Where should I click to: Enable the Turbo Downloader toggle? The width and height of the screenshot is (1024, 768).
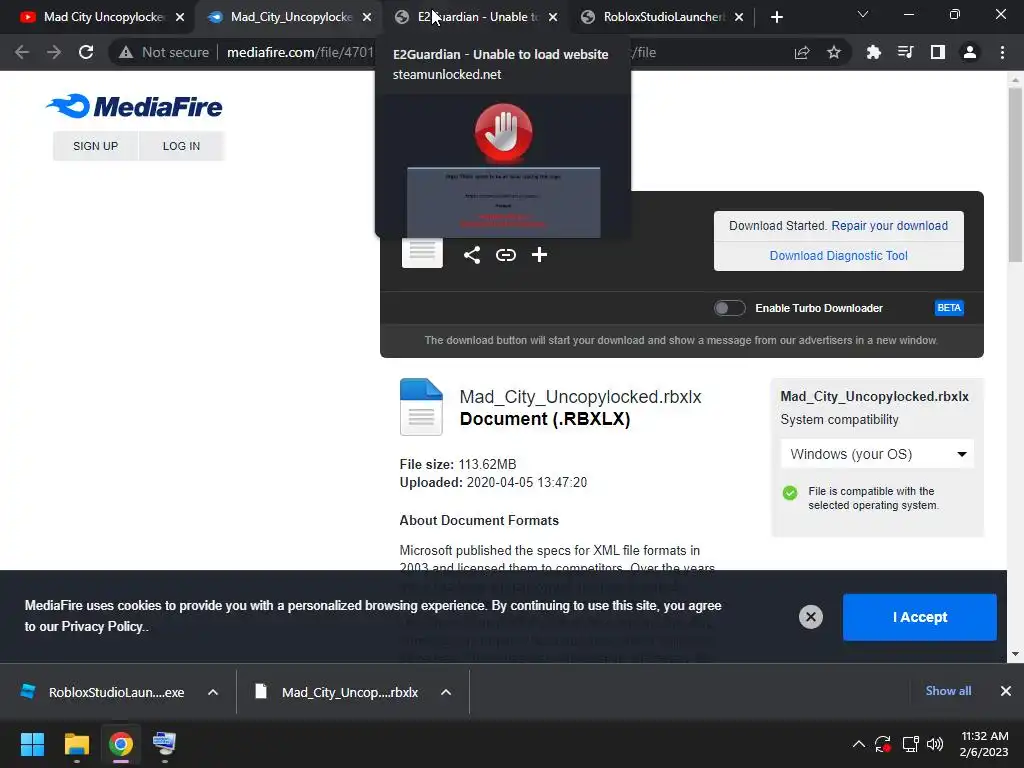(729, 308)
